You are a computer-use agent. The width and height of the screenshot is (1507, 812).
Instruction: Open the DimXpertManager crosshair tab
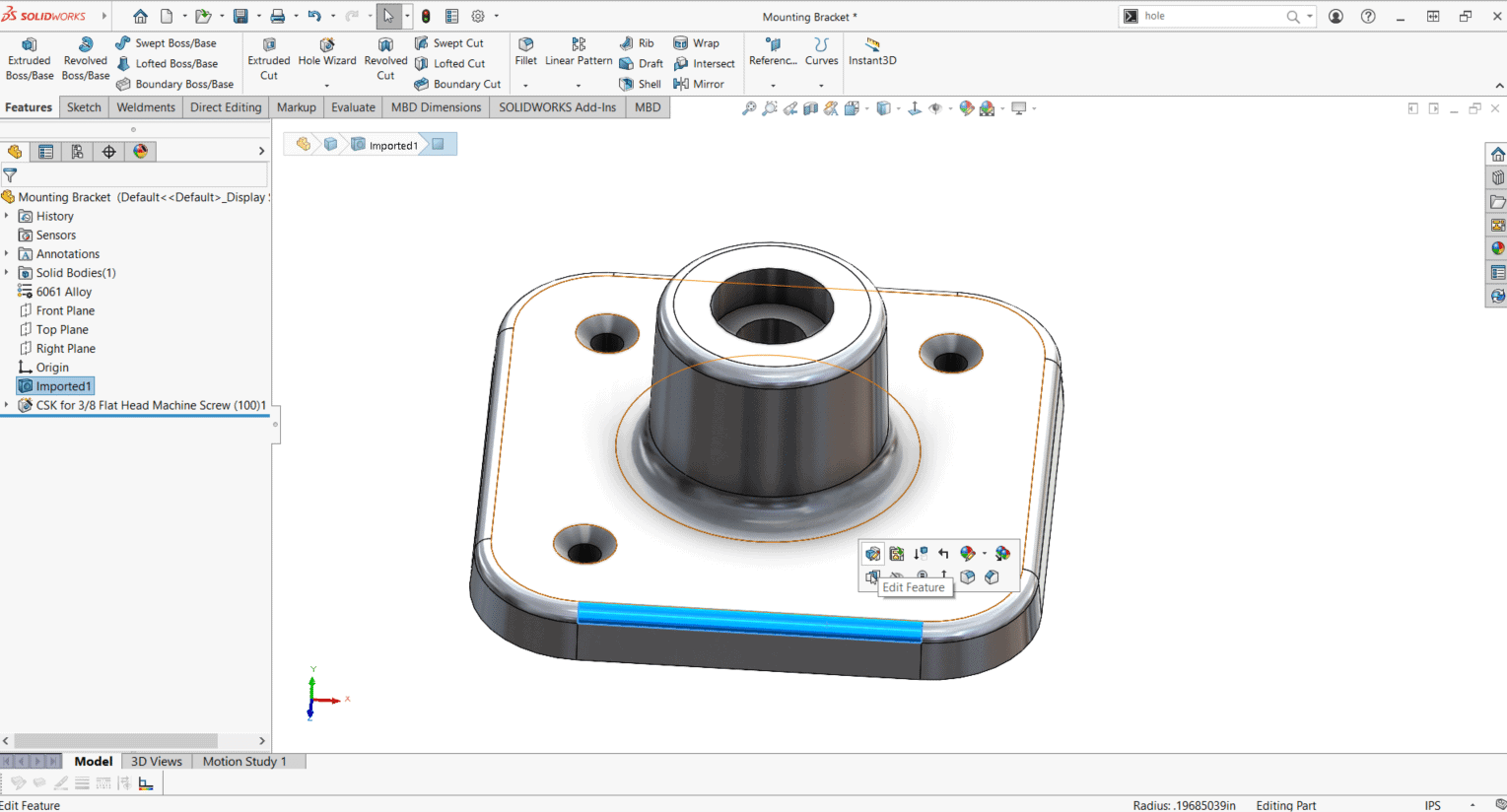pyautogui.click(x=108, y=152)
